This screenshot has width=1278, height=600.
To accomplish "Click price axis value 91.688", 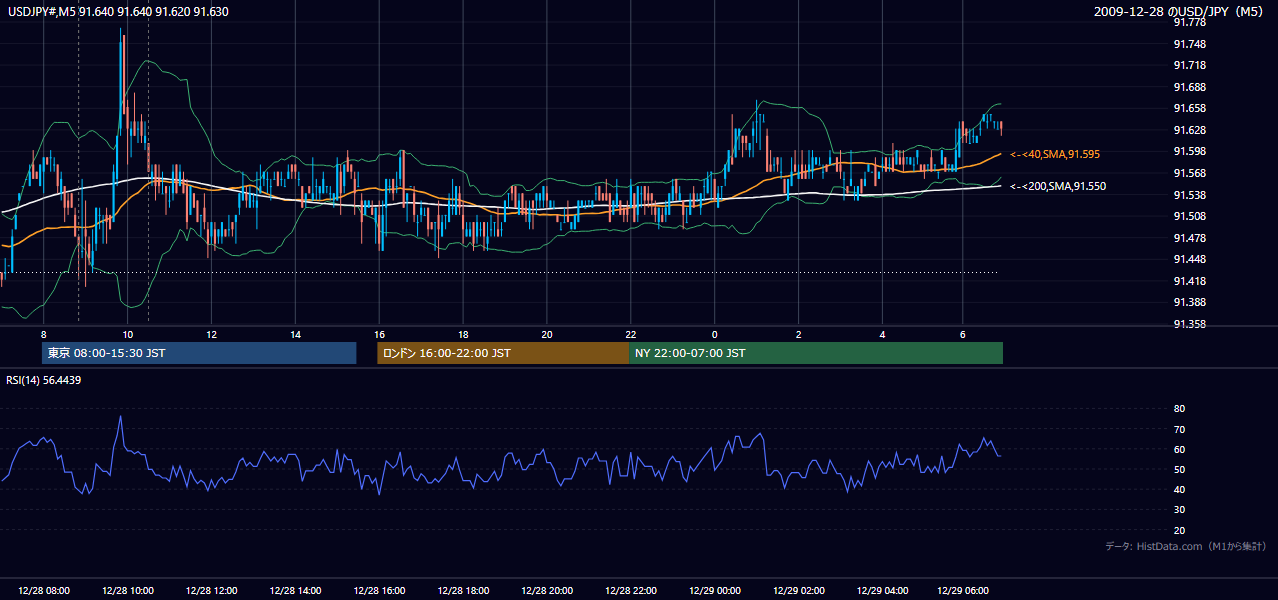I will (1189, 87).
